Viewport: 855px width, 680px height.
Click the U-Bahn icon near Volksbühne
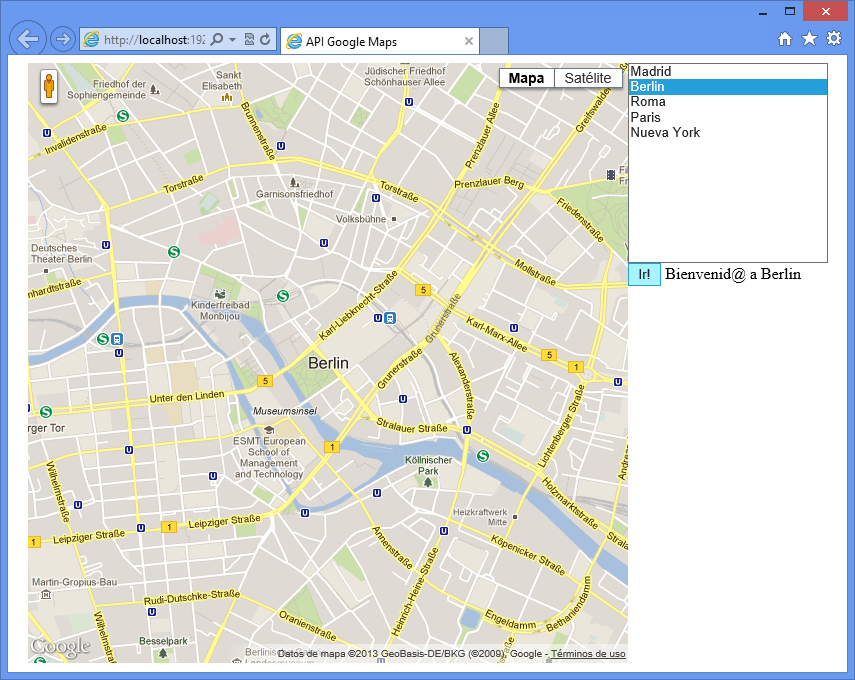click(x=376, y=198)
